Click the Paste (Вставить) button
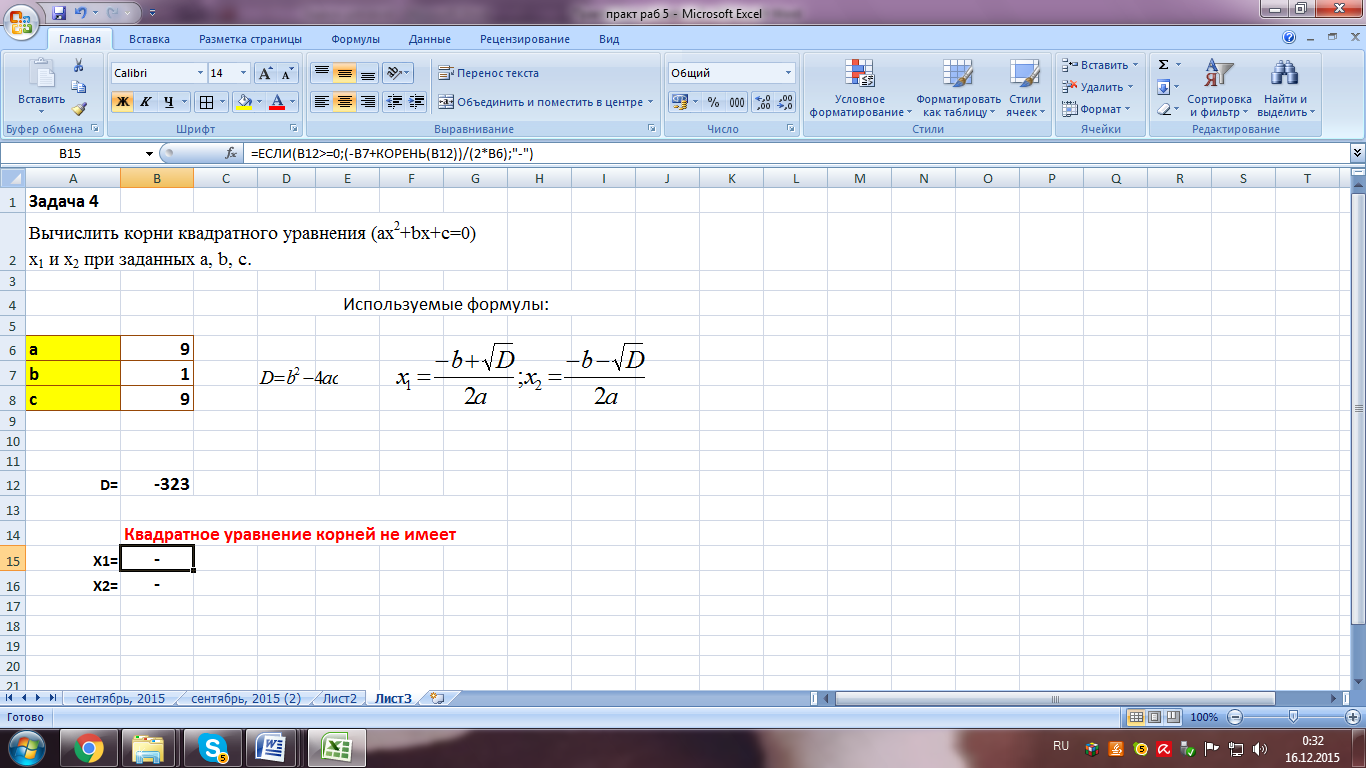Screen dimensions: 1366x768 (41, 88)
